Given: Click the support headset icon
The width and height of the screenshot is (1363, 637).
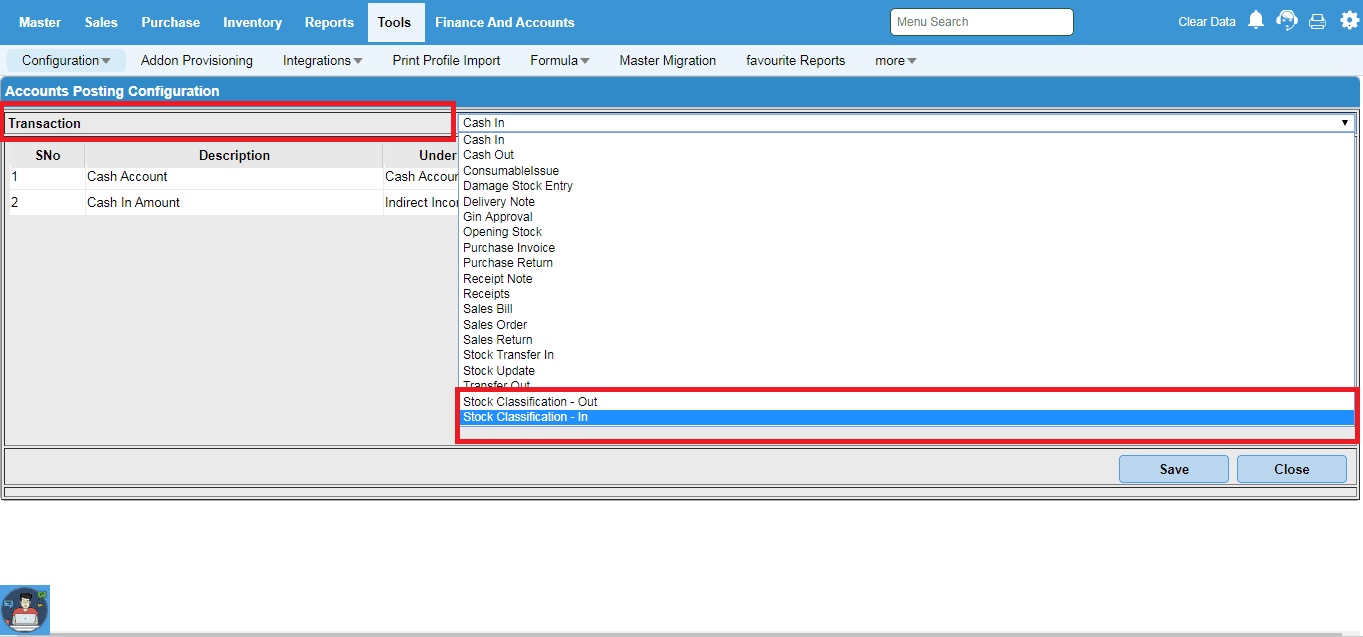Looking at the screenshot, I should coord(1287,21).
